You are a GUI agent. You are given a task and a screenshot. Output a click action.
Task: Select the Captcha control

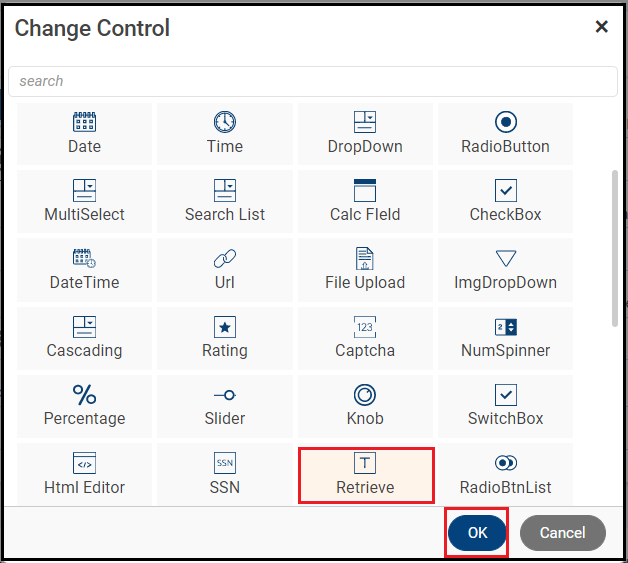365,337
